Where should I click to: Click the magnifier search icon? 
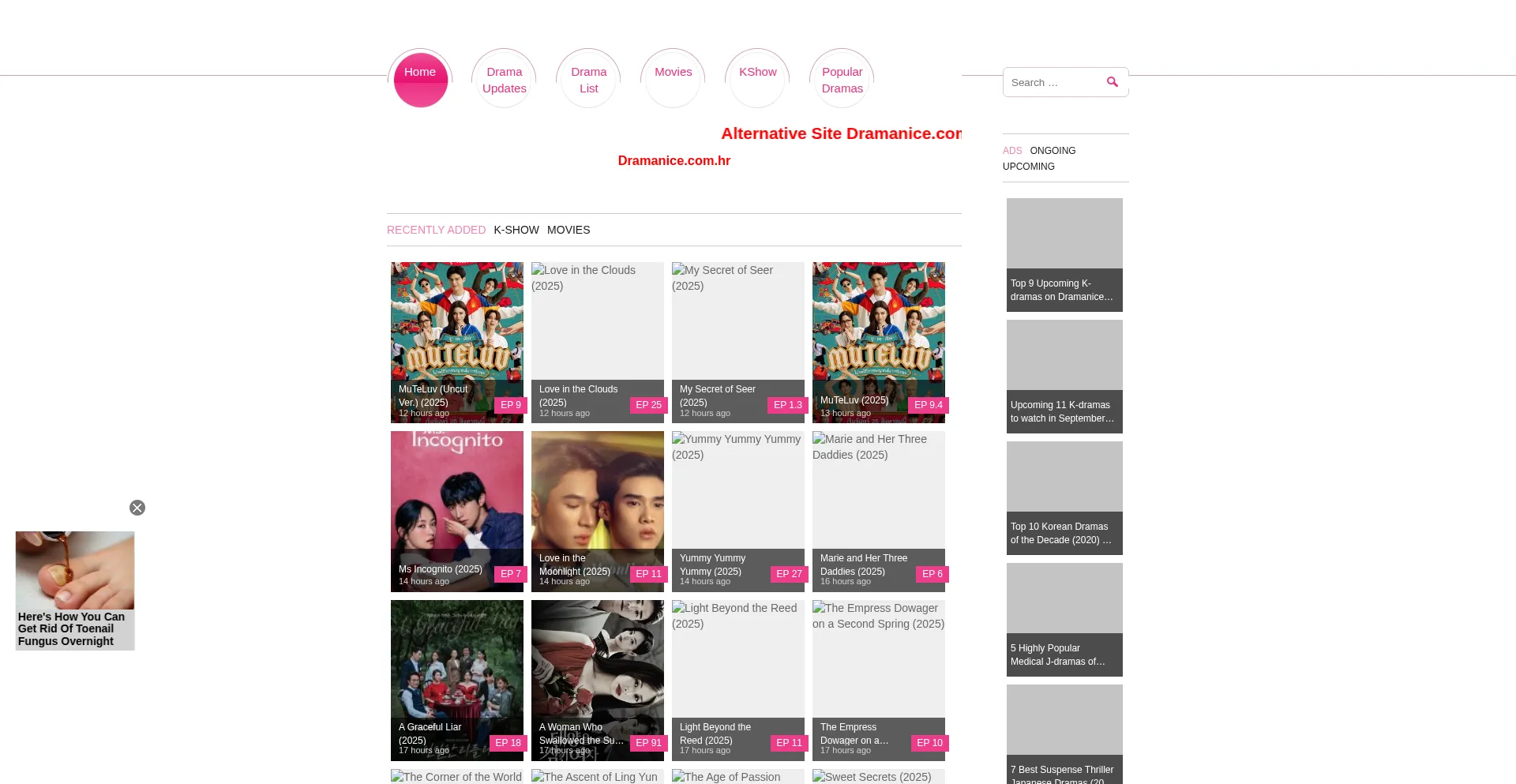[1113, 82]
